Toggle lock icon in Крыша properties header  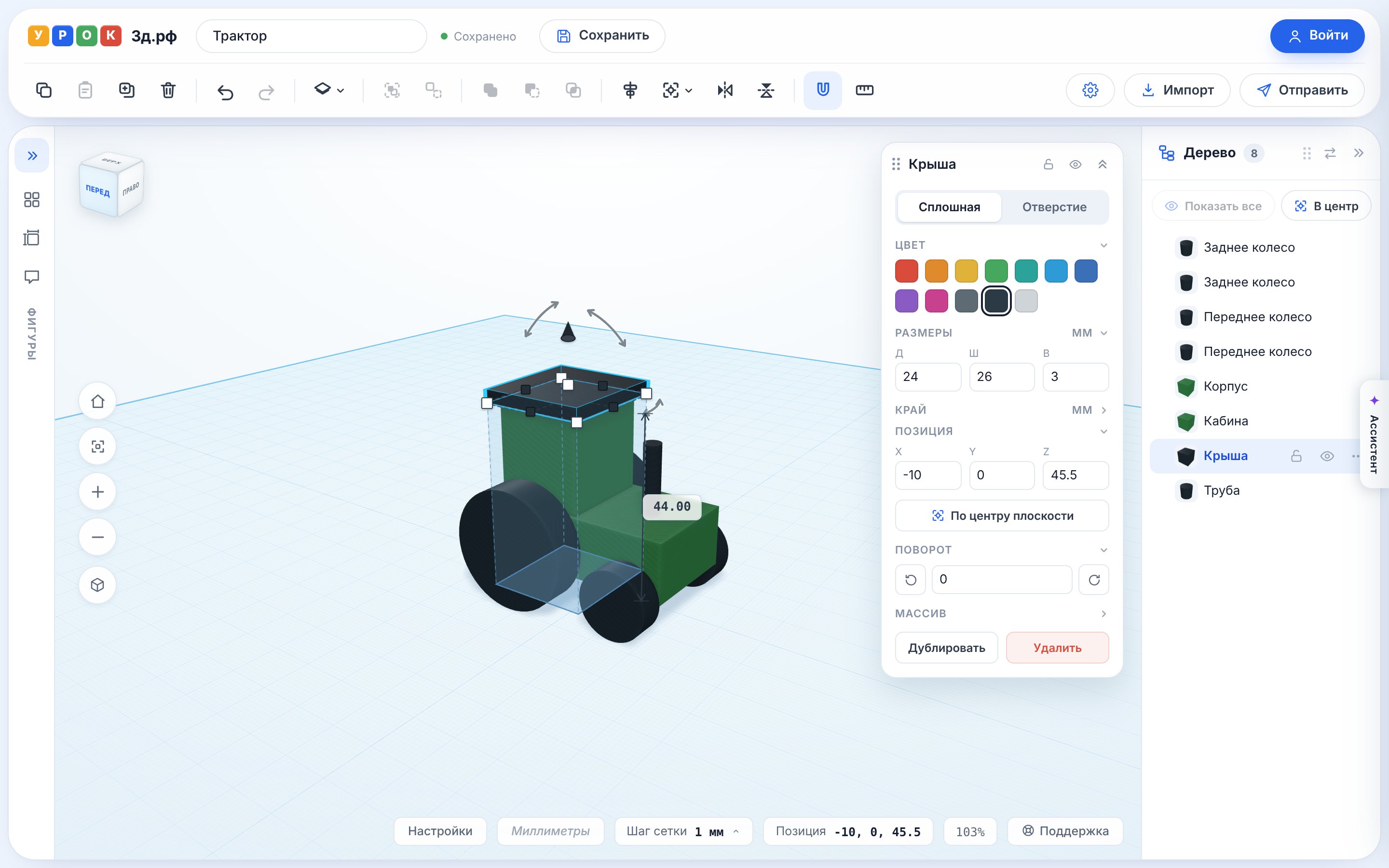[x=1048, y=165]
